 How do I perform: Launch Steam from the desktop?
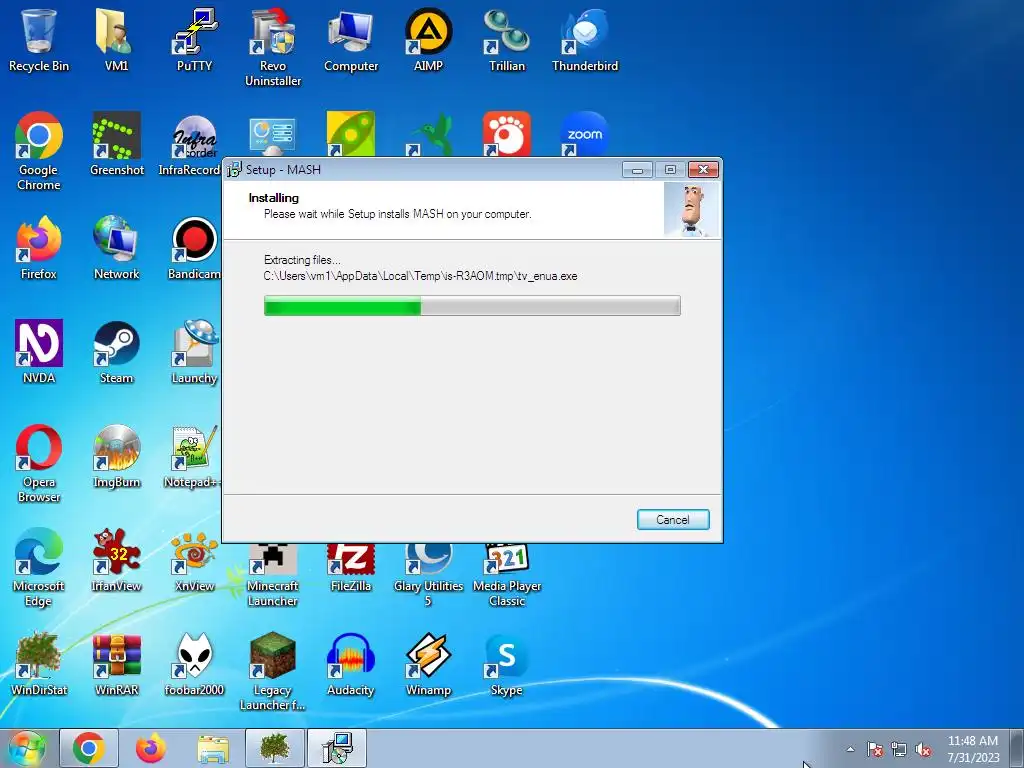116,351
